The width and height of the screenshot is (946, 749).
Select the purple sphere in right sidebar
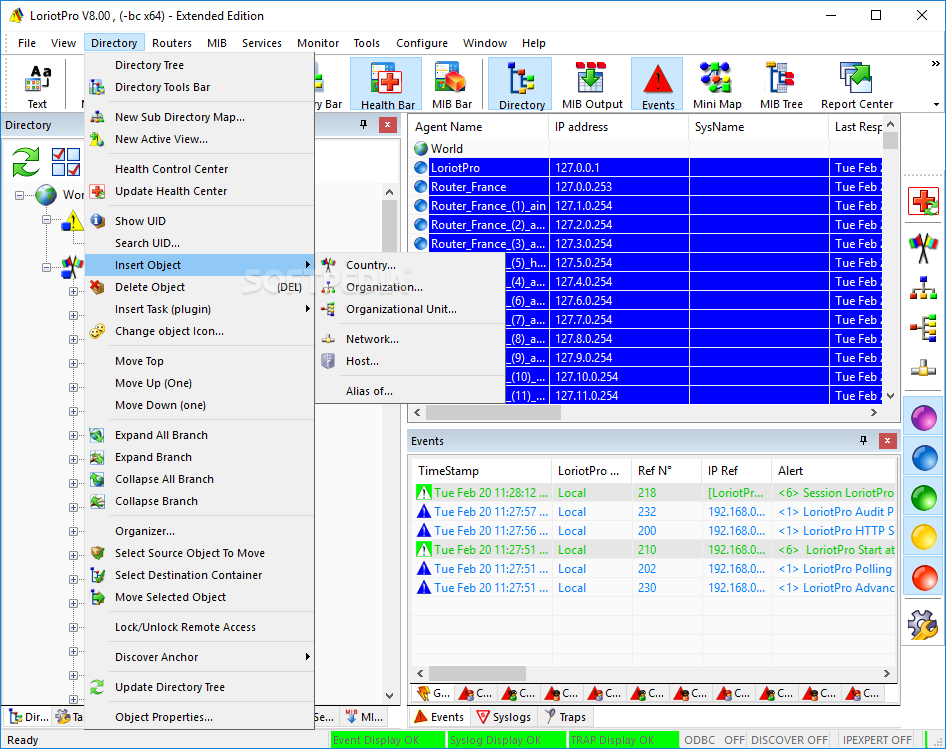tap(924, 418)
